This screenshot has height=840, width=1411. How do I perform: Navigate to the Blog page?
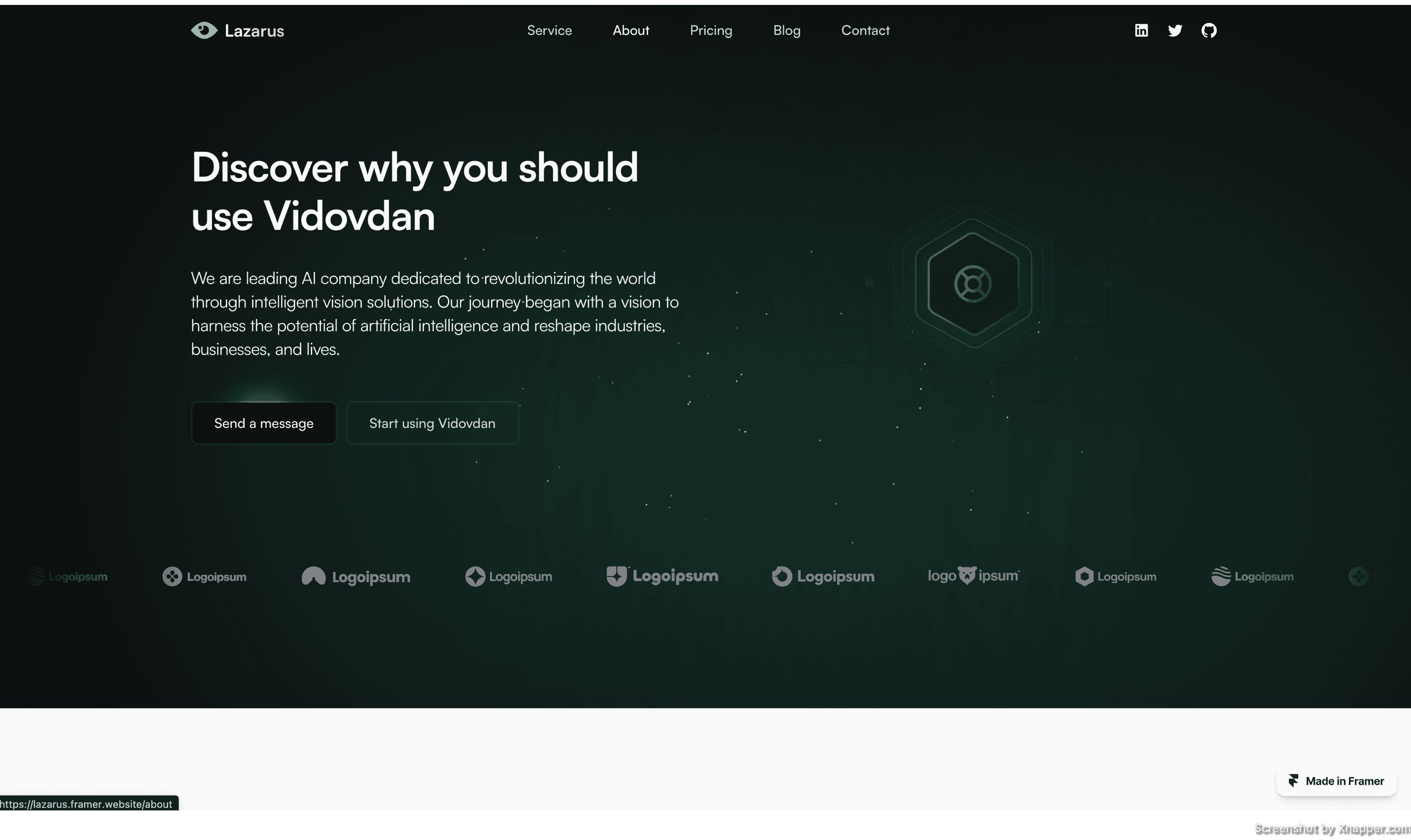click(x=787, y=30)
